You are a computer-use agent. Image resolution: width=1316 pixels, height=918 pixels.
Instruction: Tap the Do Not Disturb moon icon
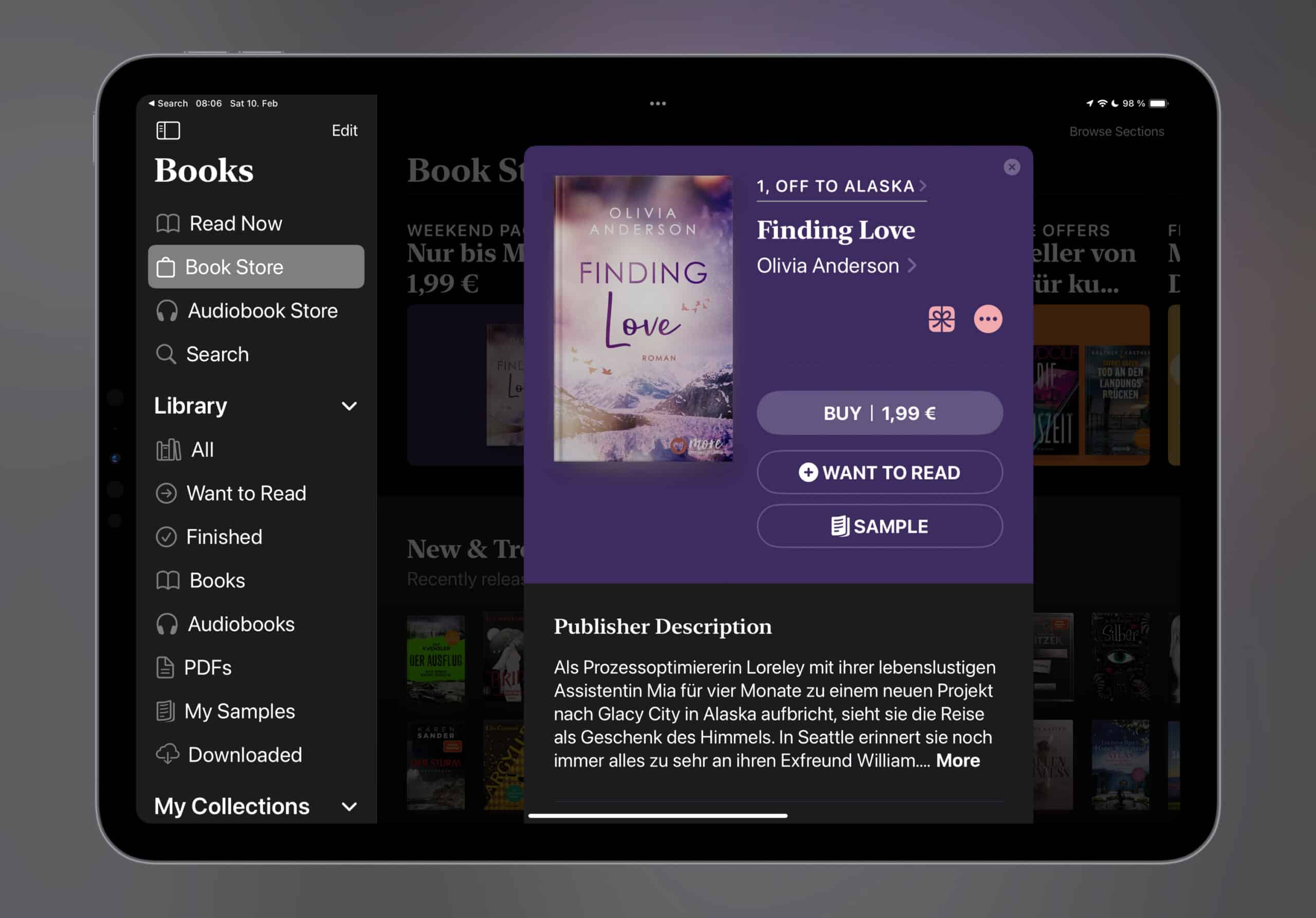1114,104
